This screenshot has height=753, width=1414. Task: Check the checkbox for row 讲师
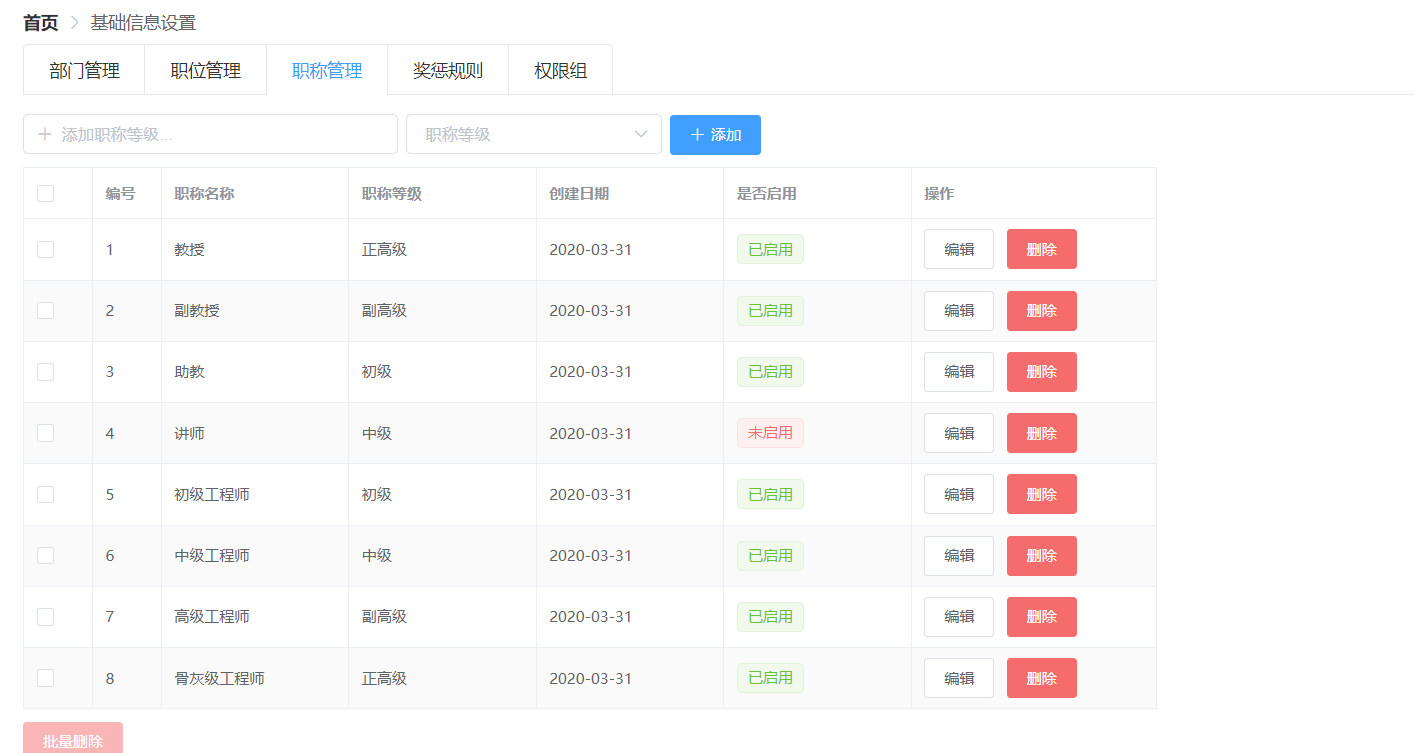[45, 433]
